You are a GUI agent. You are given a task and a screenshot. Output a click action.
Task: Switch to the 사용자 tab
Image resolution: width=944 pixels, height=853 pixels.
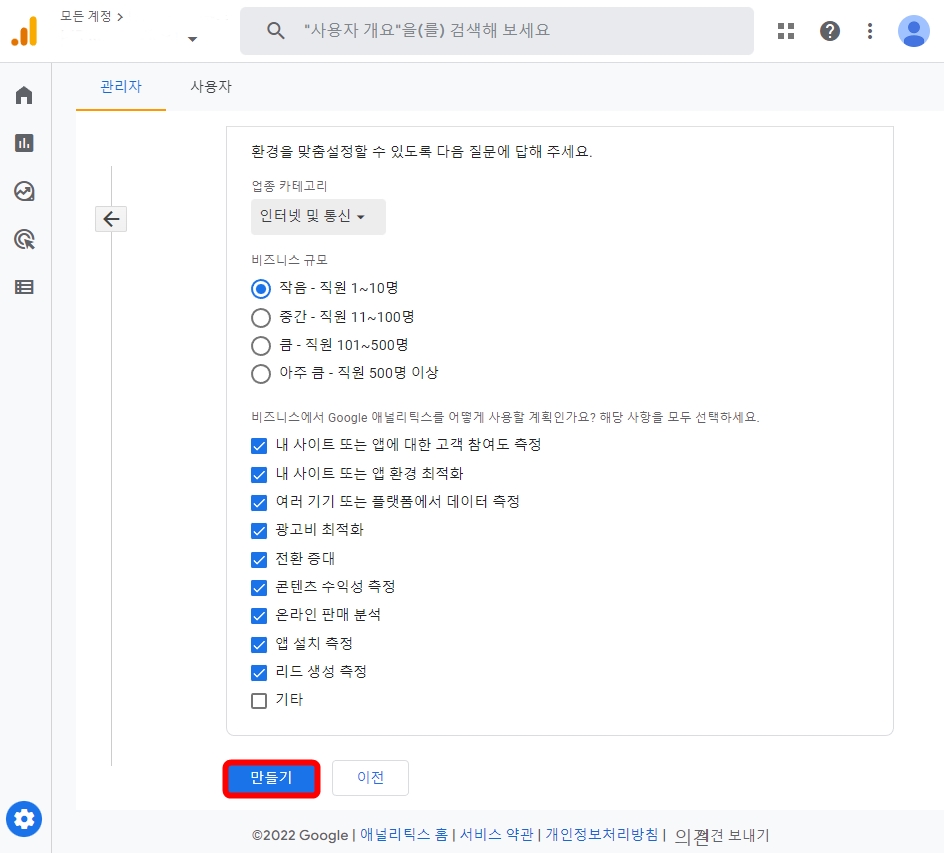tap(210, 87)
